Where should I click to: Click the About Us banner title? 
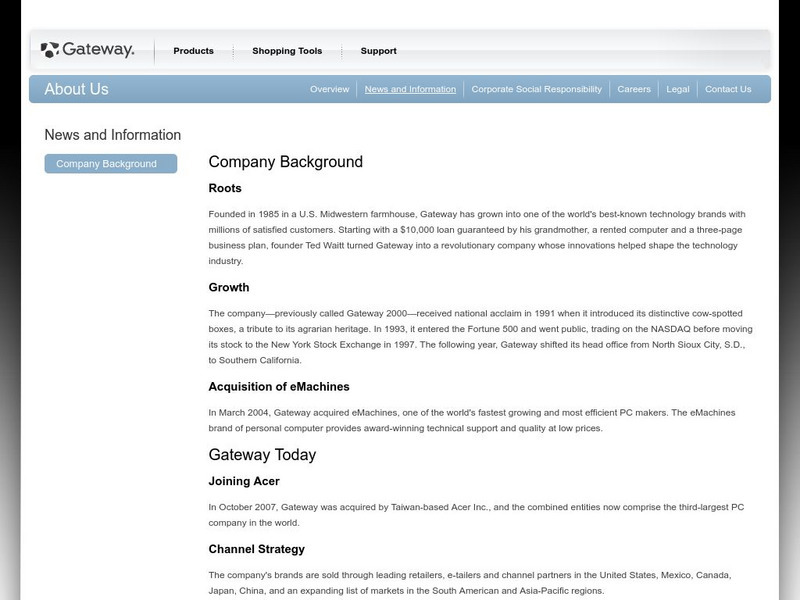tap(76, 89)
